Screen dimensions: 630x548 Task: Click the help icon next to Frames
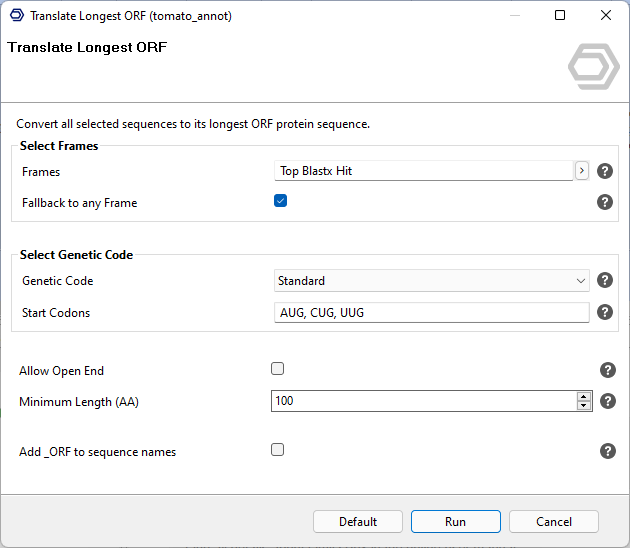(604, 171)
